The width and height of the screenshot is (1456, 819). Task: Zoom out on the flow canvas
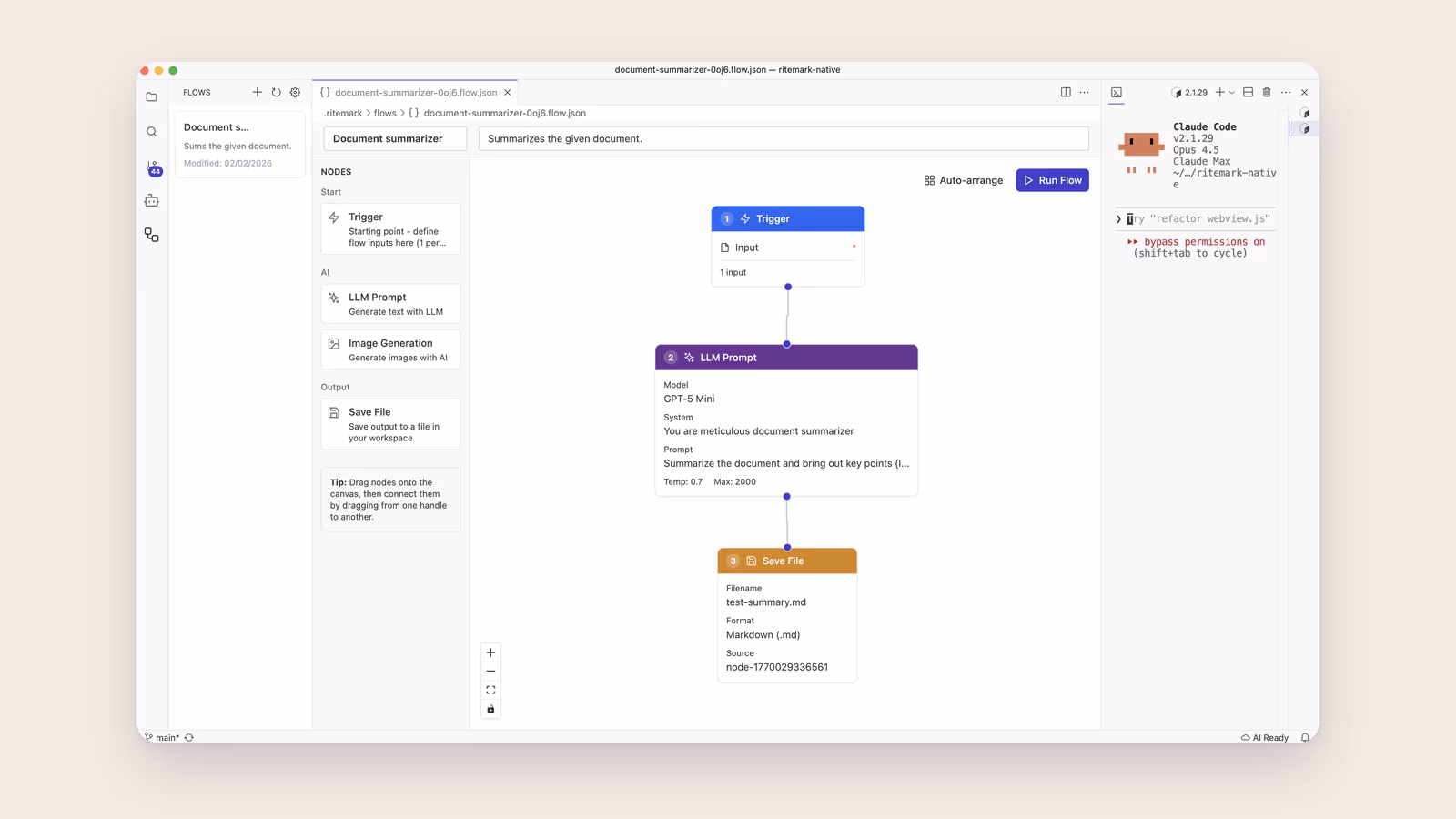(x=490, y=672)
